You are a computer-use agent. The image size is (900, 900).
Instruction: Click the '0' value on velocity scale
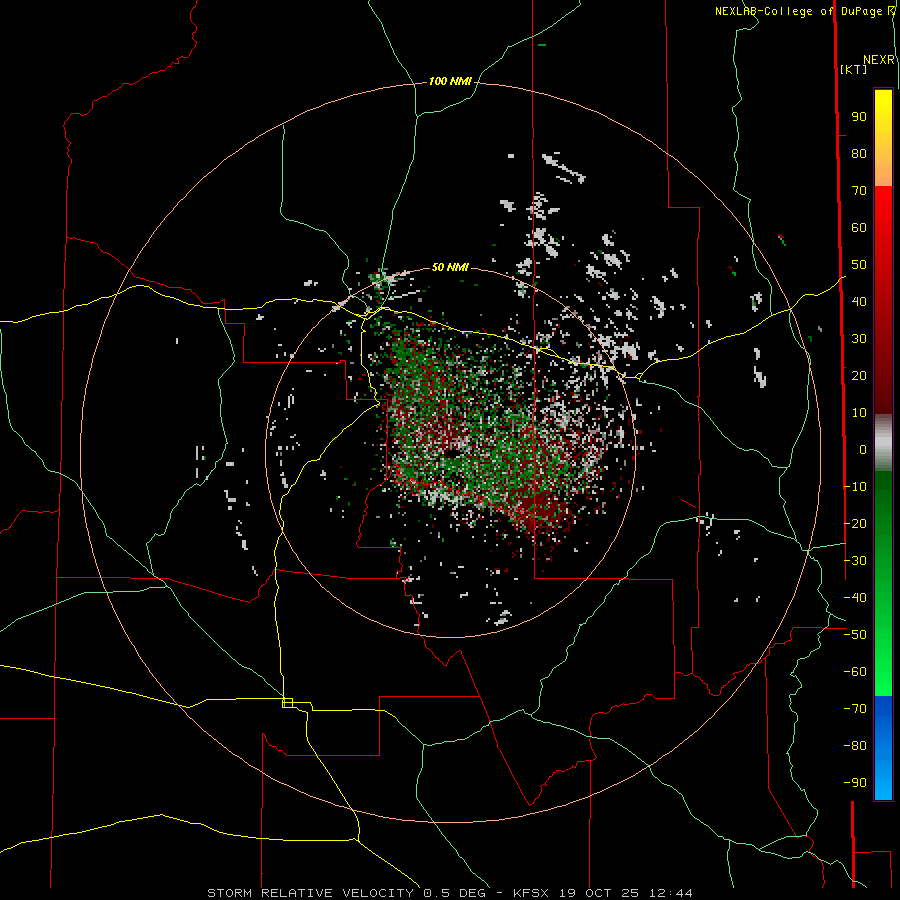pyautogui.click(x=863, y=450)
